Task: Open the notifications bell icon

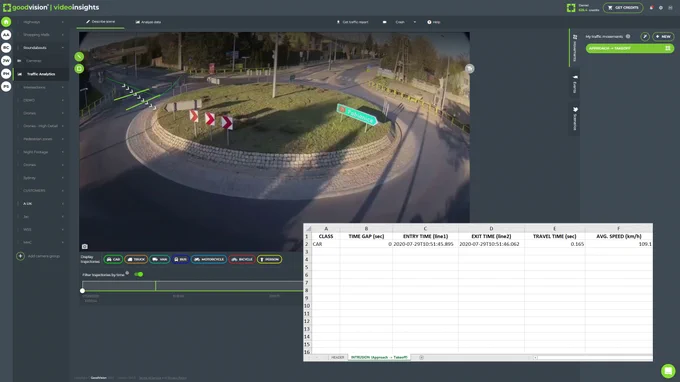Action: [x=651, y=7]
